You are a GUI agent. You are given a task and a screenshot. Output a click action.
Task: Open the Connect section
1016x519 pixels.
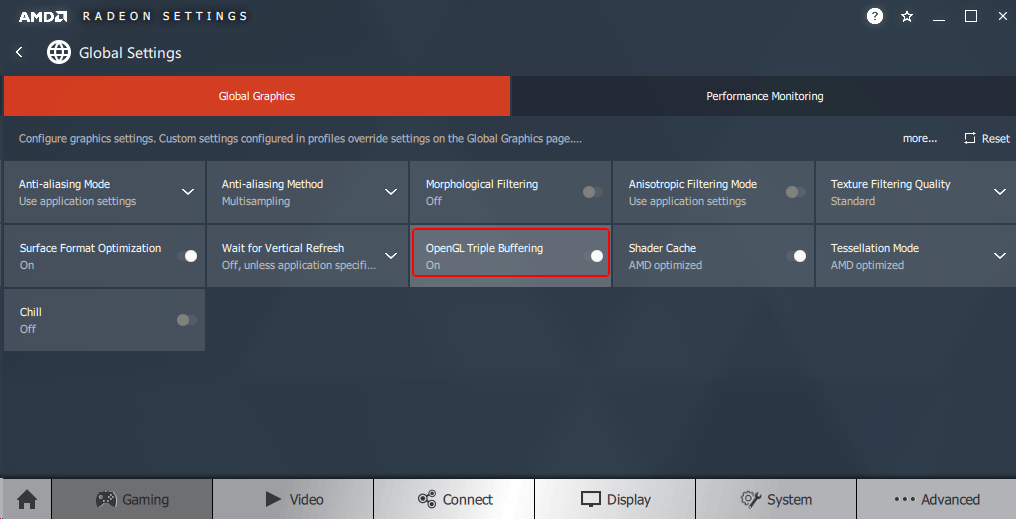click(x=454, y=499)
